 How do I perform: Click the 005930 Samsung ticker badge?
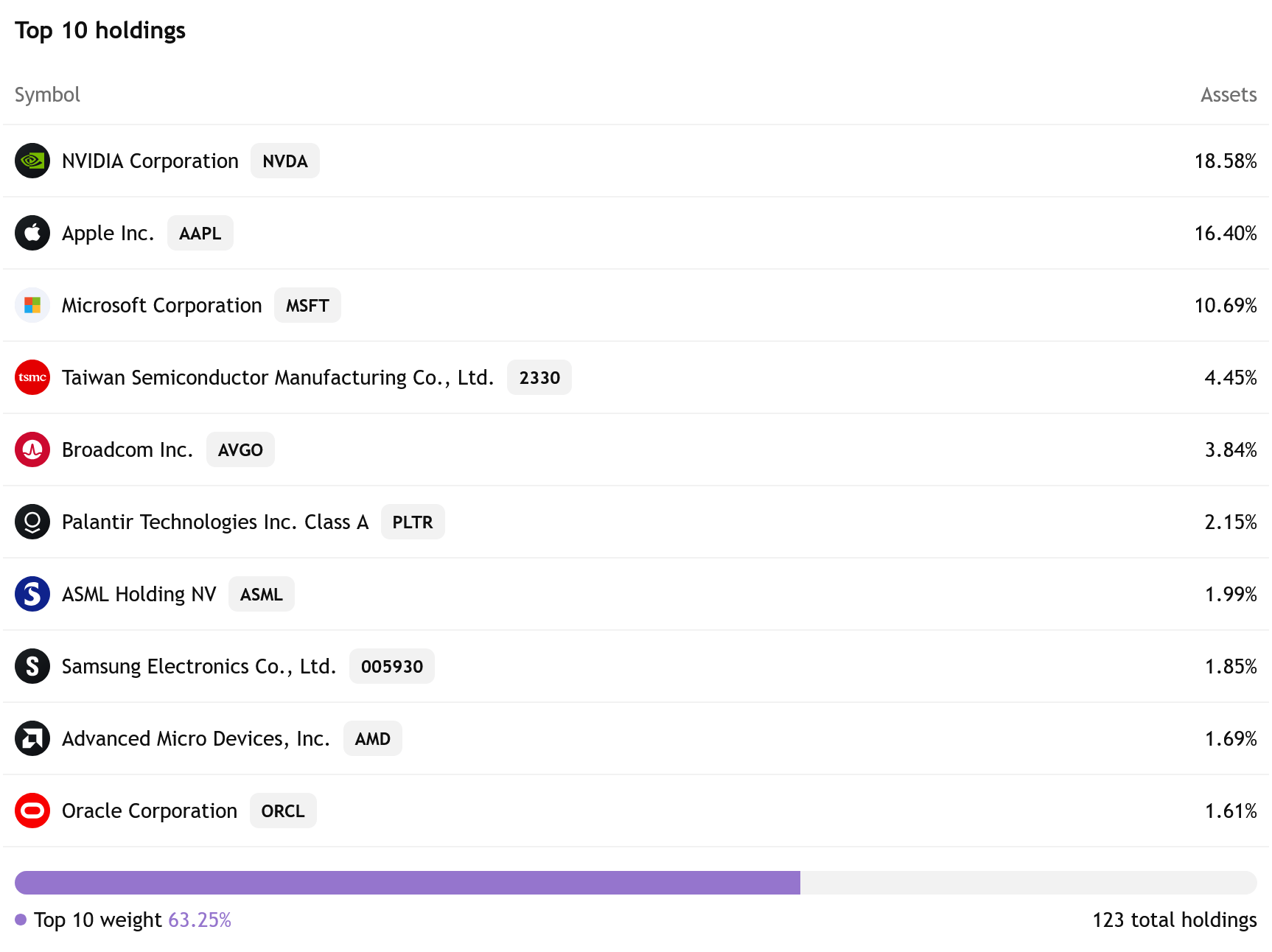[391, 666]
